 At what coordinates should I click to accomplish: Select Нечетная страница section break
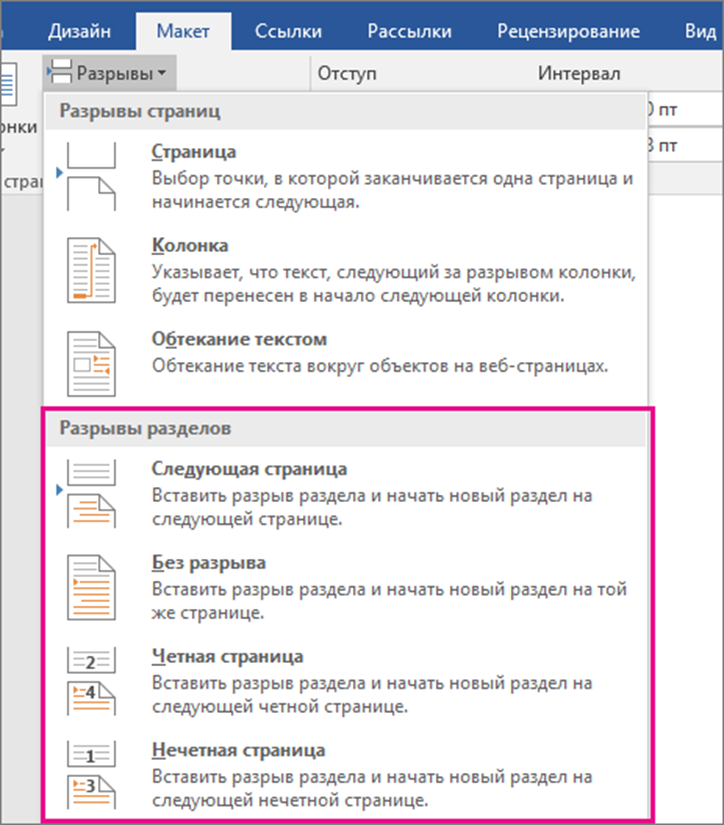point(346,775)
